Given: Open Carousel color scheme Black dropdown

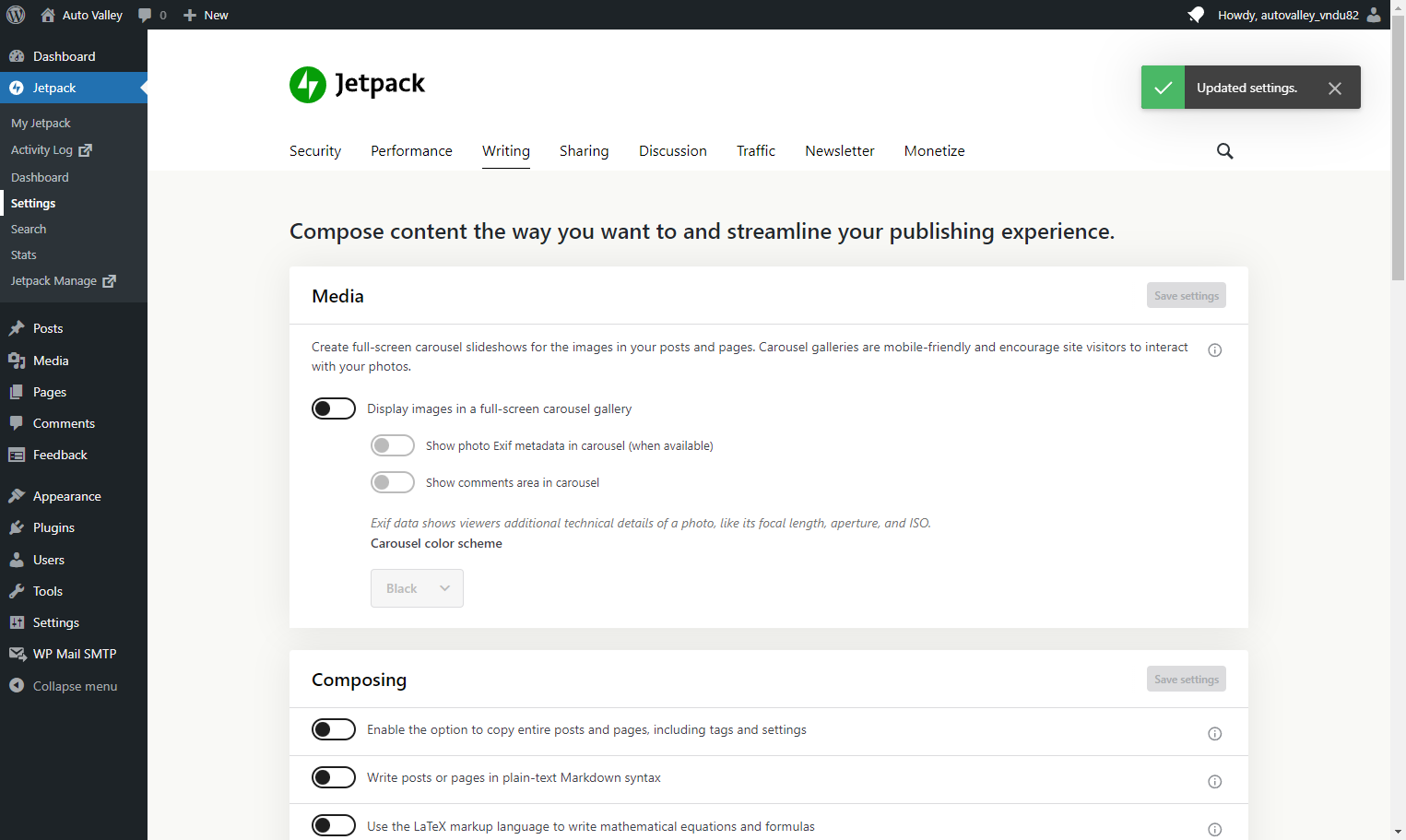Looking at the screenshot, I should click(417, 588).
